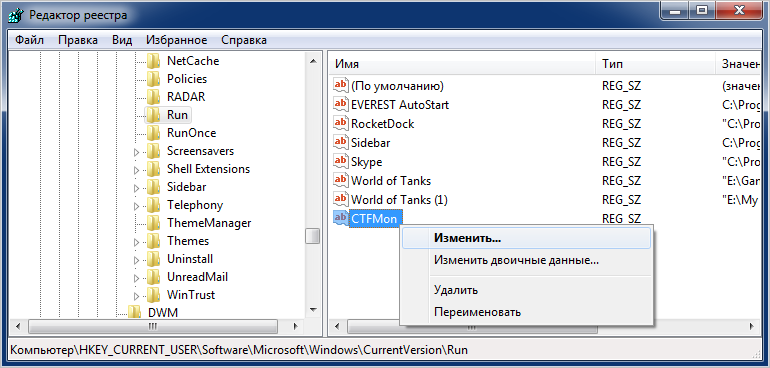The width and height of the screenshot is (770, 368).
Task: Click the RADAR folder icon
Action: coord(154,97)
